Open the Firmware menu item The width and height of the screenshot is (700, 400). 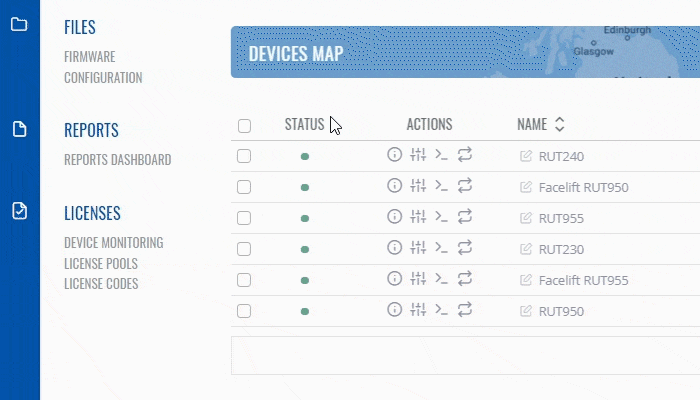(x=90, y=57)
